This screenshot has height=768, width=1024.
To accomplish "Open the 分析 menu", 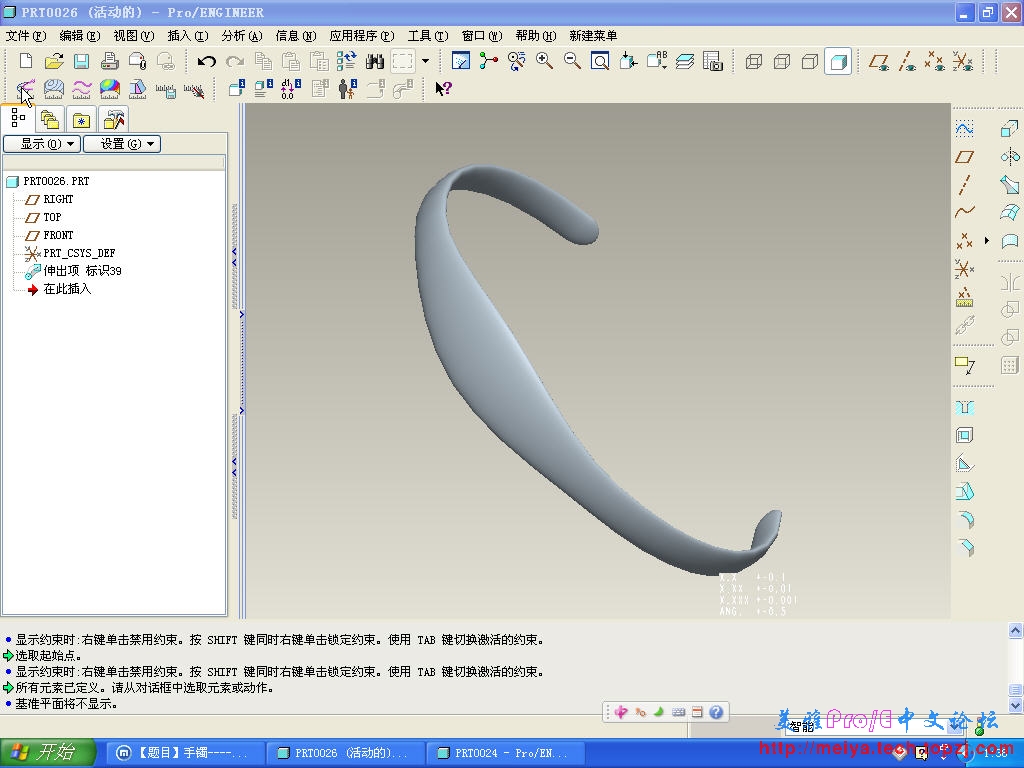I will (241, 36).
